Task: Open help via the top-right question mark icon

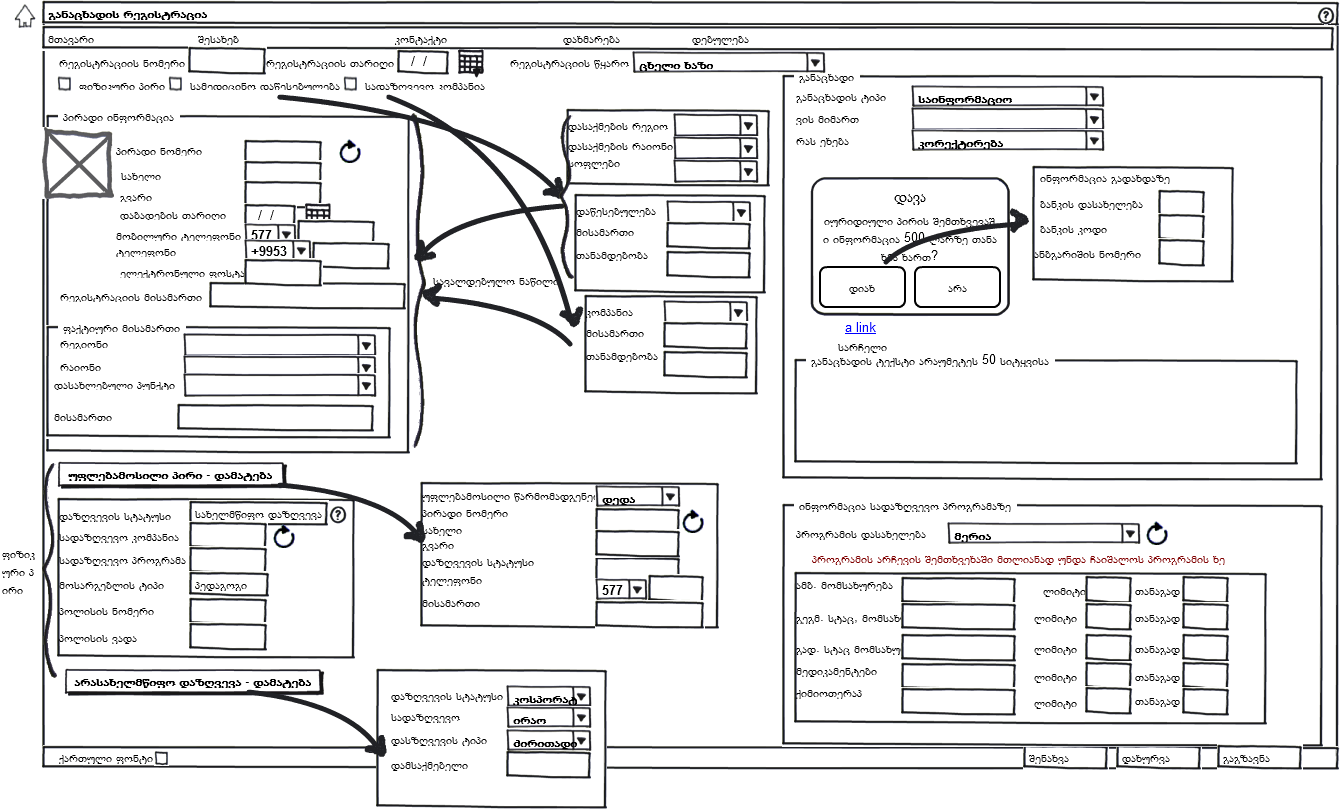Action: coord(1326,16)
